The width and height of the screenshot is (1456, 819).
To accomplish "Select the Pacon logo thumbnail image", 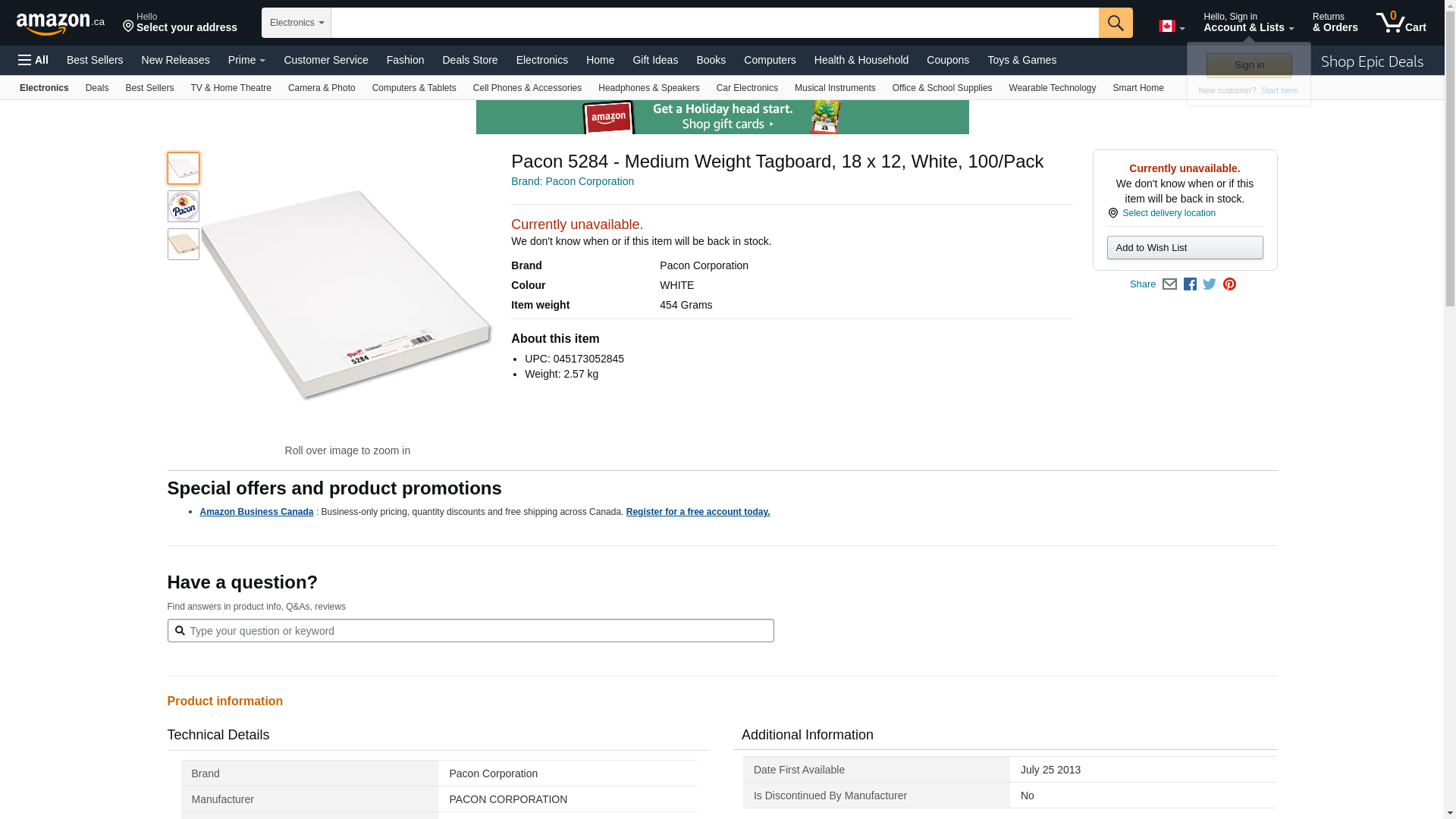I will point(184,206).
